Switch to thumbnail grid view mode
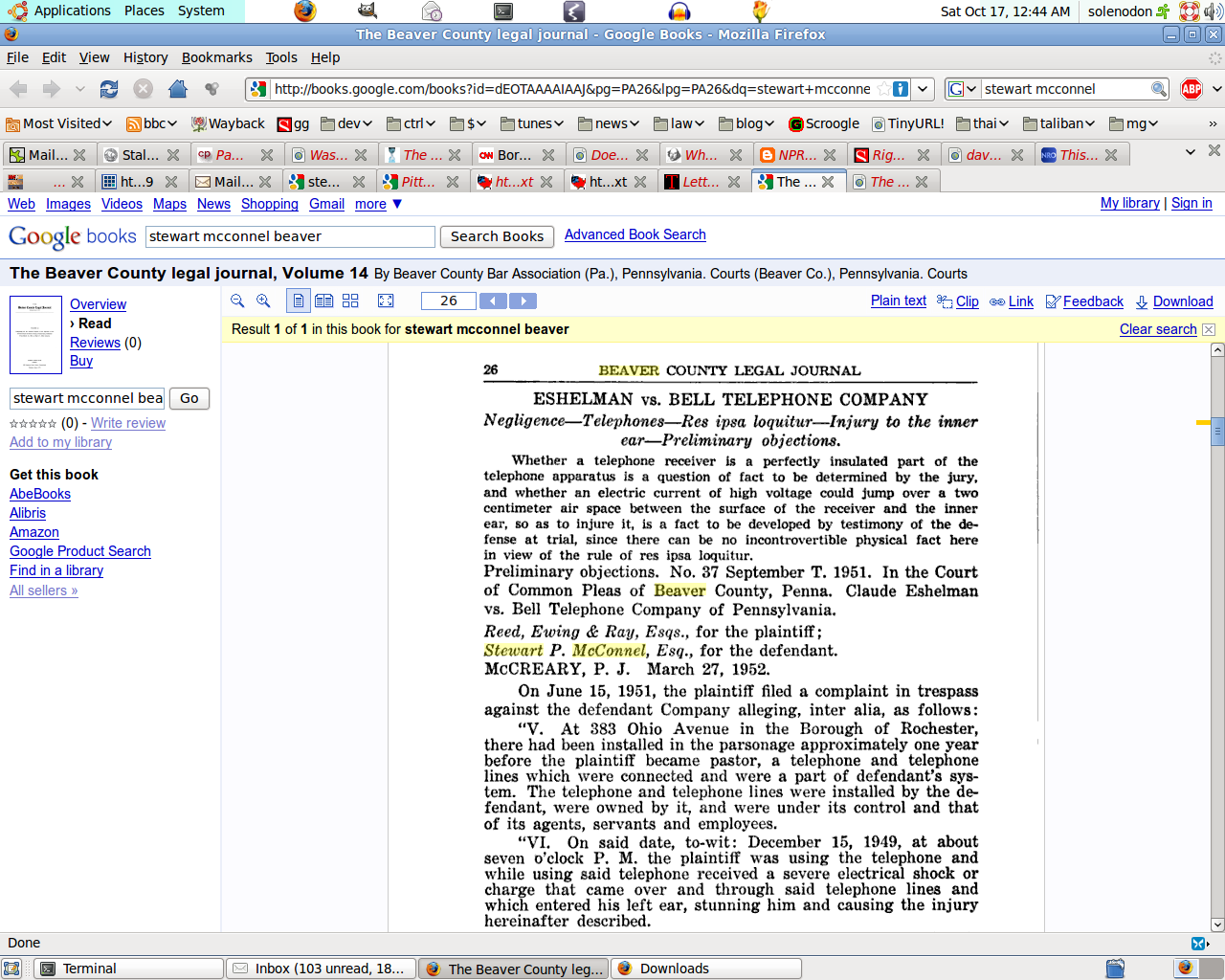The image size is (1225, 980). [350, 301]
